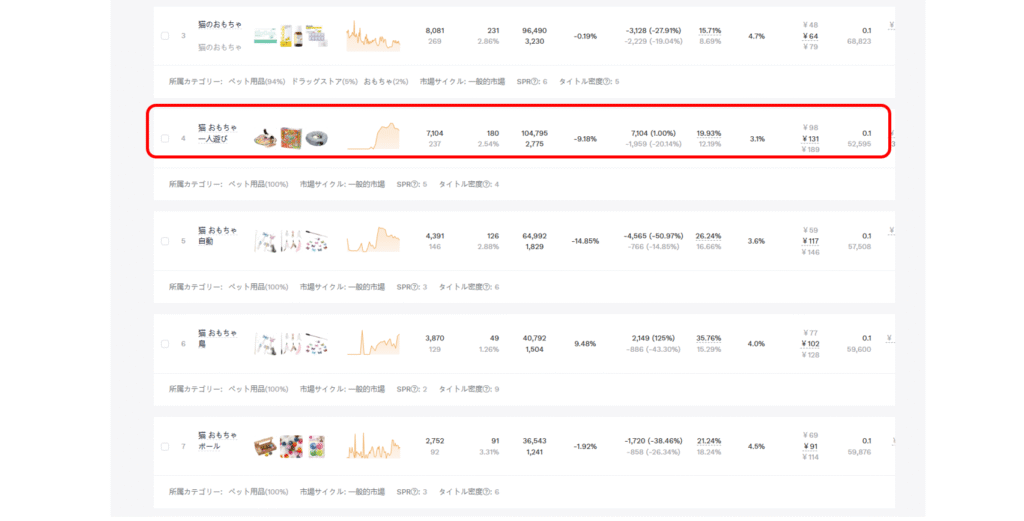
Task: Click ドラッグストア(5%) category in row 3
Action: (x=324, y=81)
